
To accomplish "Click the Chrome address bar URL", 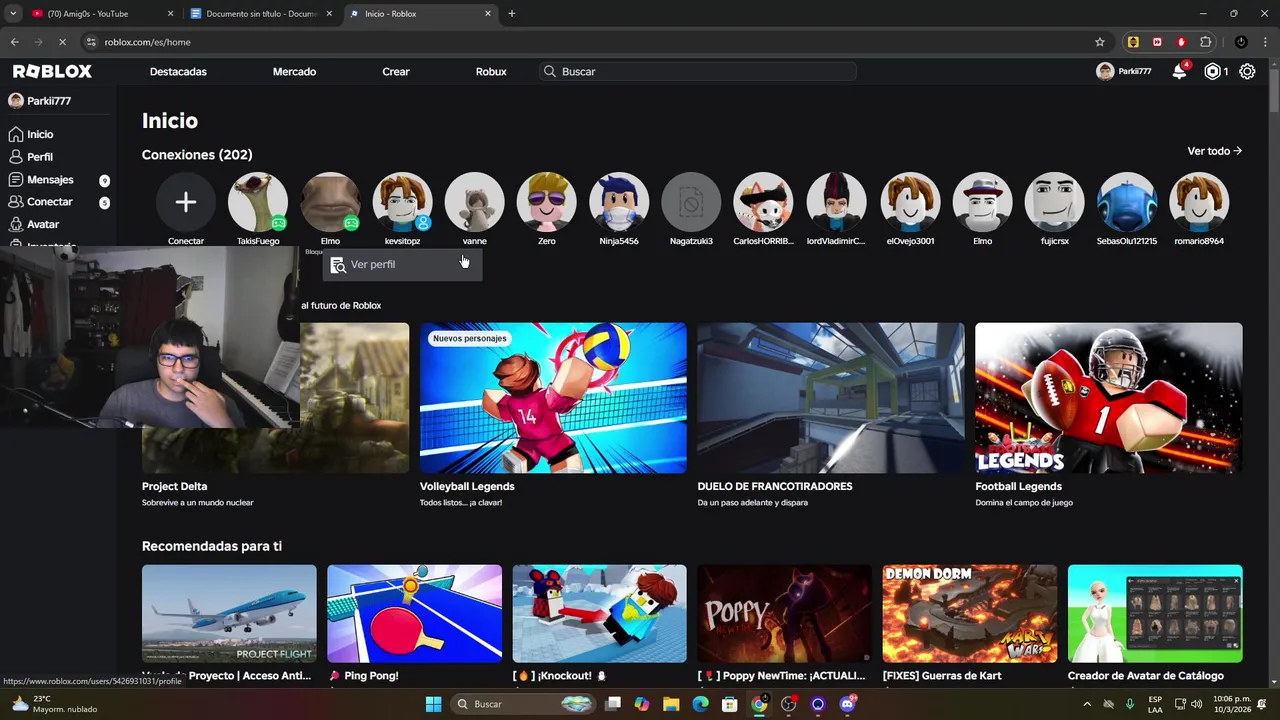I will pos(147,42).
